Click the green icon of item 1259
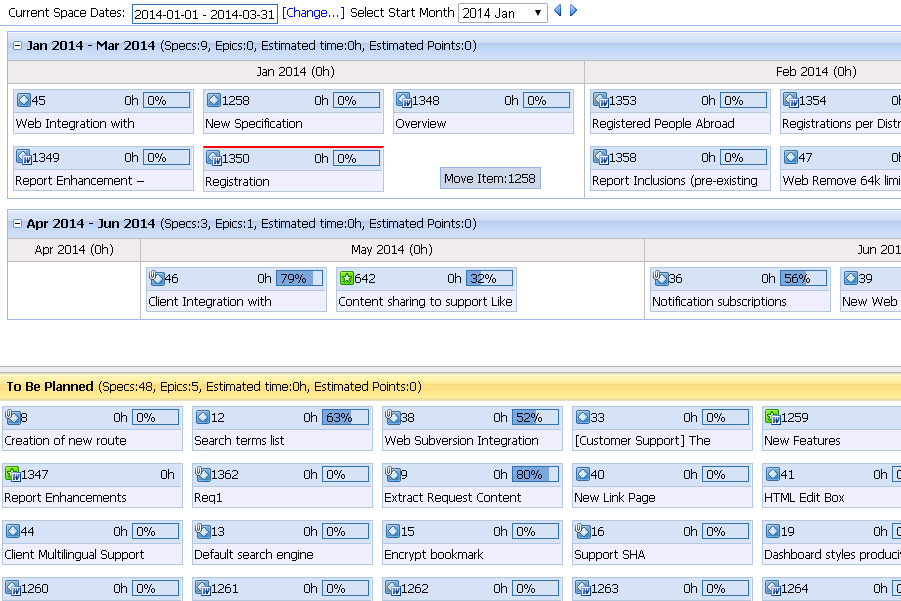Image resolution: width=901 pixels, height=601 pixels. (x=772, y=417)
